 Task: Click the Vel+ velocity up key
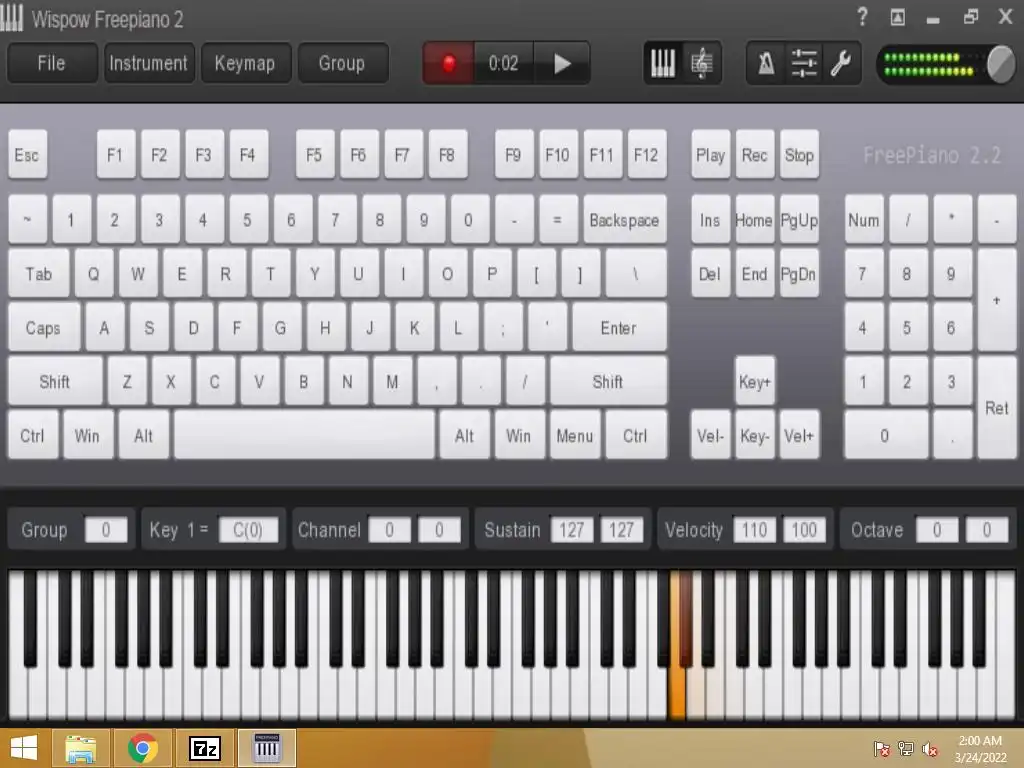(x=799, y=436)
